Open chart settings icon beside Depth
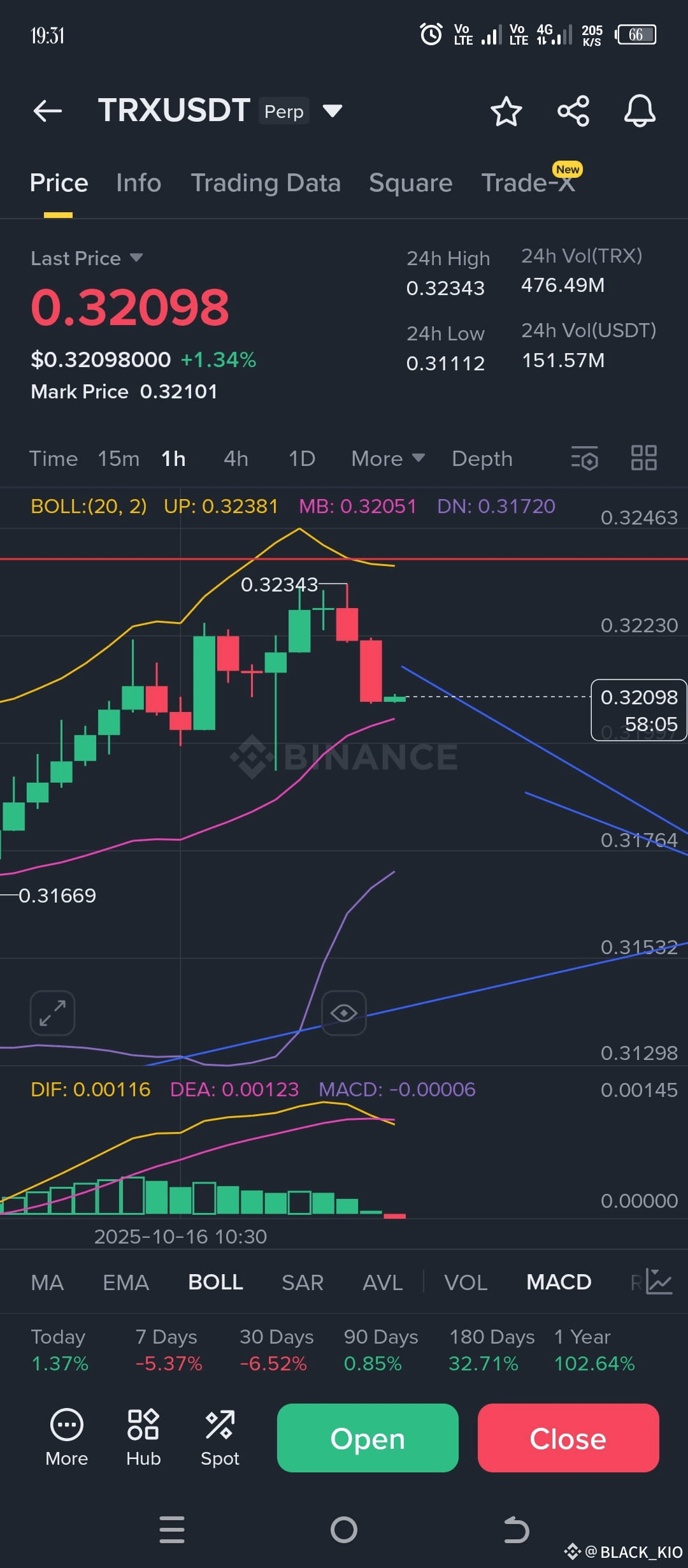This screenshot has height=1568, width=688. pos(585,458)
